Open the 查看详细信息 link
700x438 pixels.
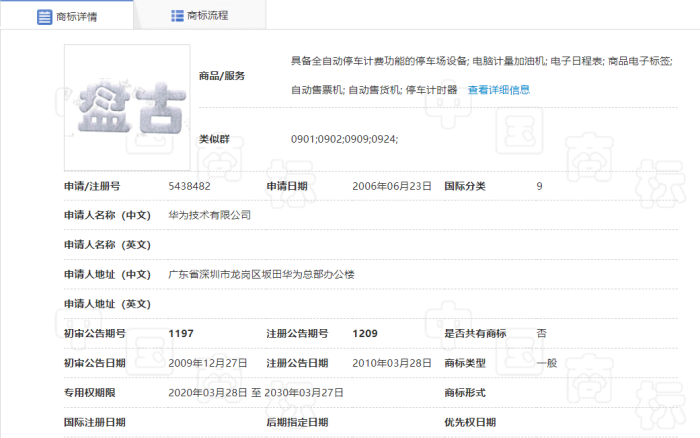tap(499, 90)
